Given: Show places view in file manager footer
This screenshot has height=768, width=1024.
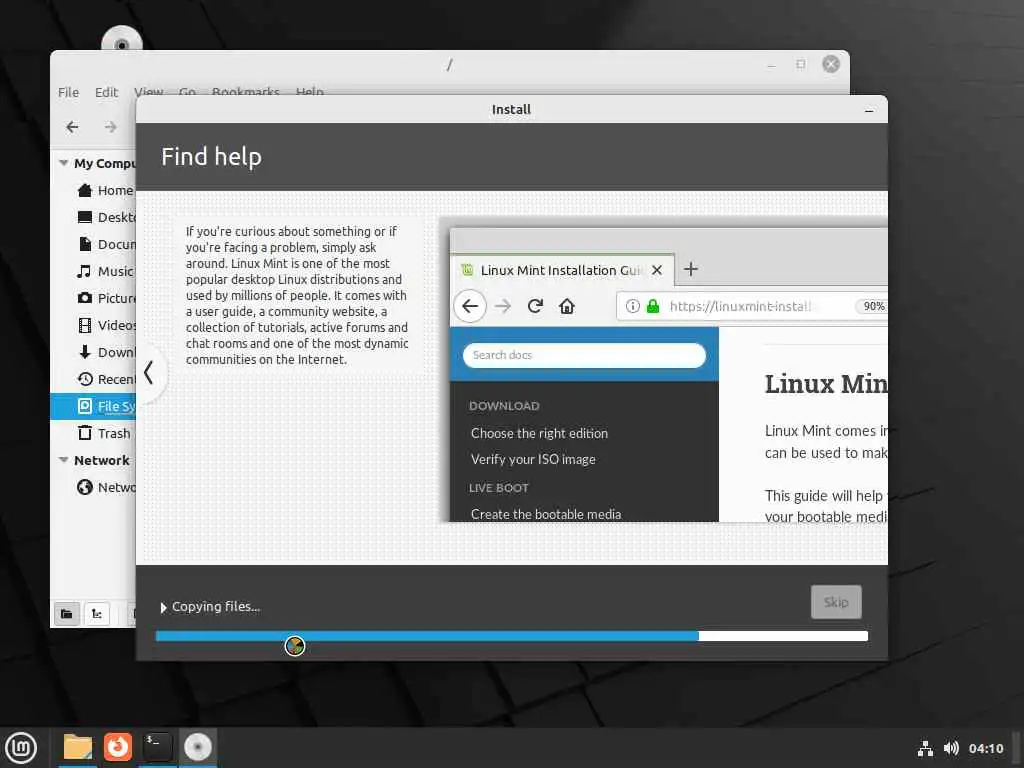Looking at the screenshot, I should coord(67,613).
